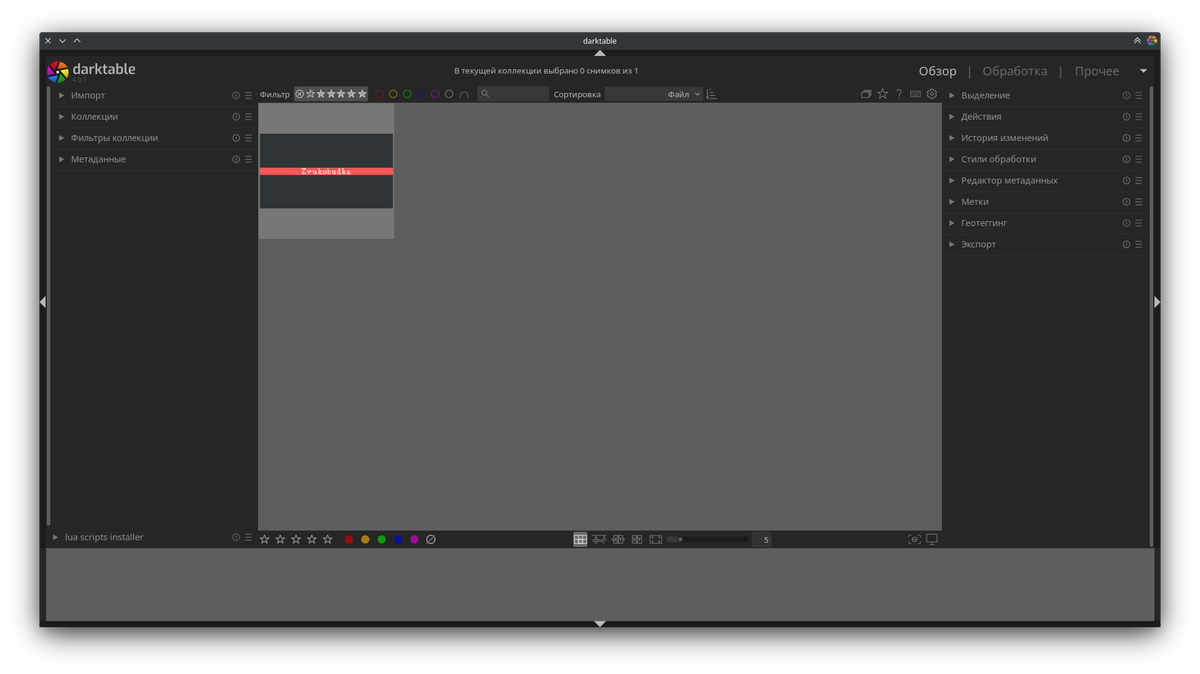Click the thumbnails-per-row number field

tap(761, 539)
